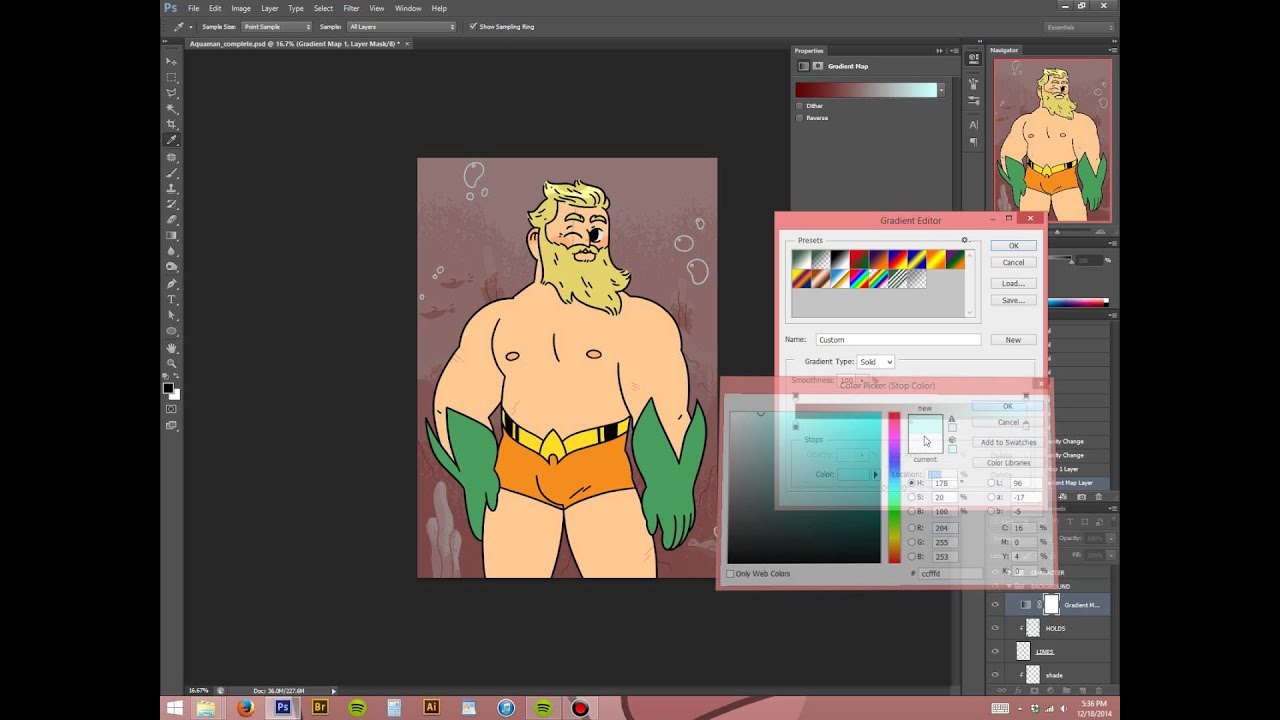
Task: Open the Essentials workspace dropdown
Action: click(x=1078, y=27)
